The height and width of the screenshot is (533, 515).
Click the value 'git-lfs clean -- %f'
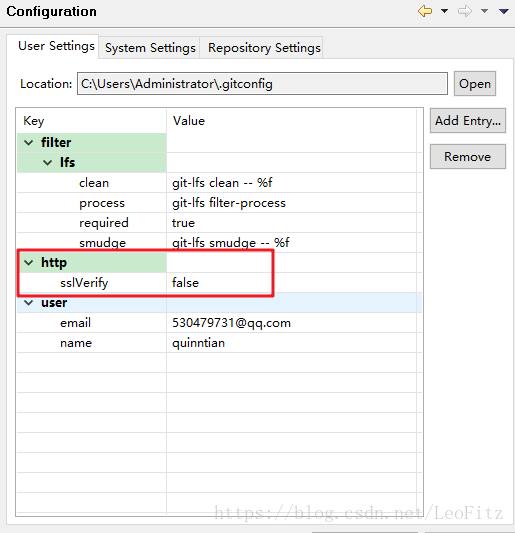pos(222,183)
